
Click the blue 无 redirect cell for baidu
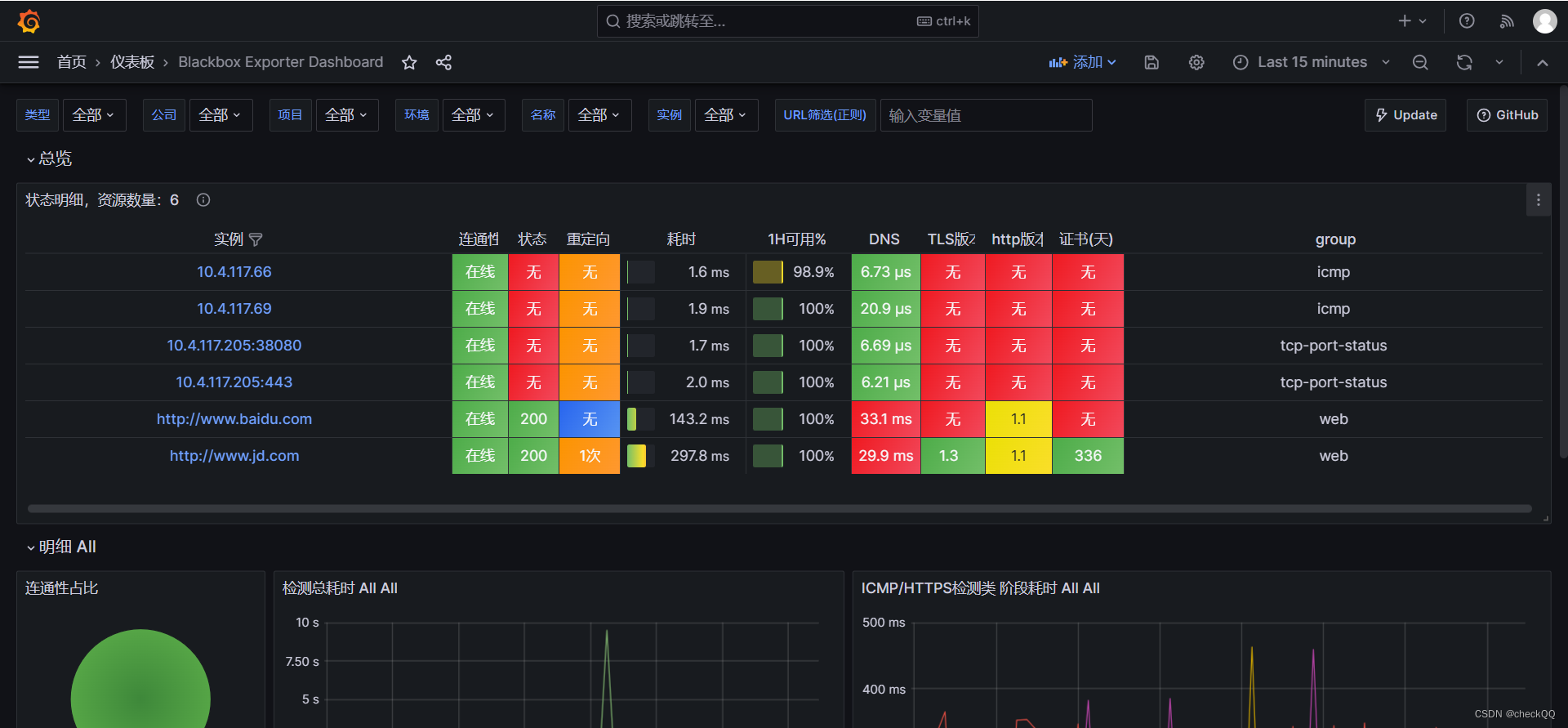coord(590,419)
